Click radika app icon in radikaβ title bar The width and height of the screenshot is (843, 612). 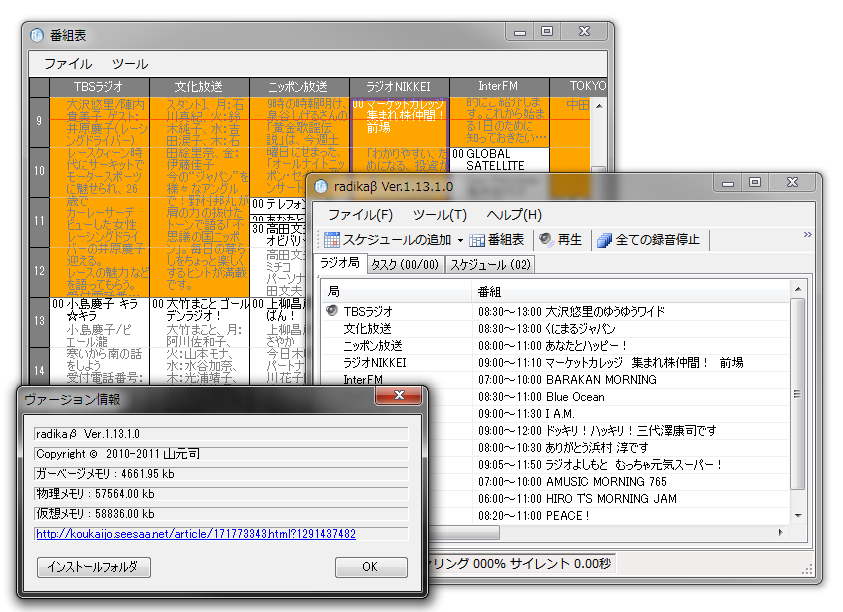(321, 187)
